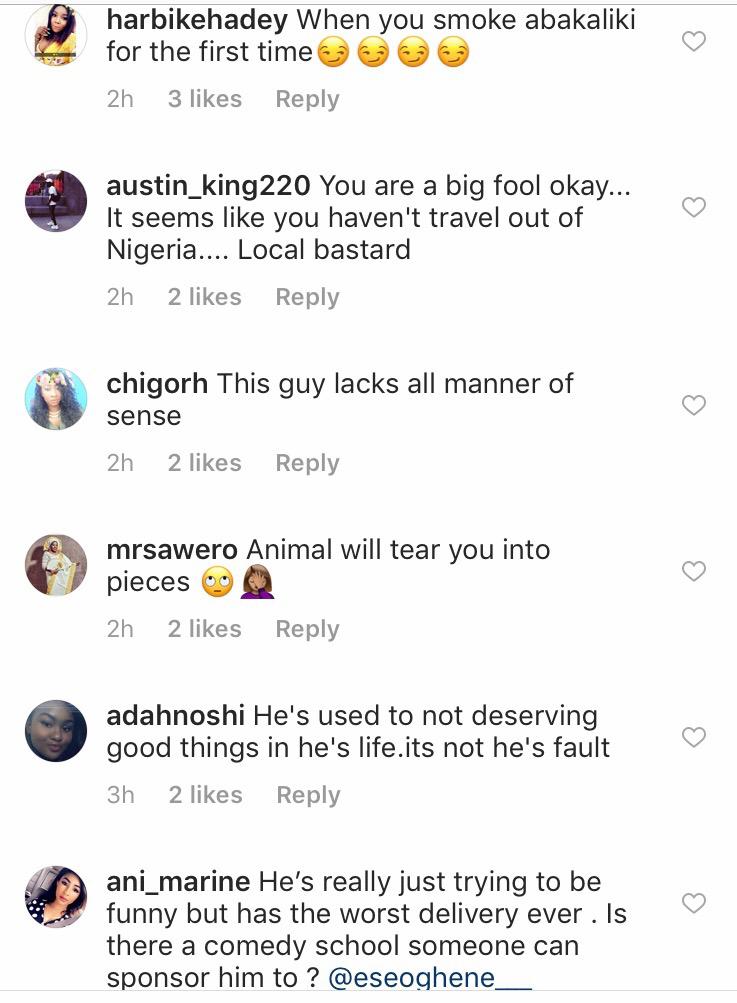Tap the heart next to ani_marine's comment
The width and height of the screenshot is (737, 1003).
tap(693, 903)
